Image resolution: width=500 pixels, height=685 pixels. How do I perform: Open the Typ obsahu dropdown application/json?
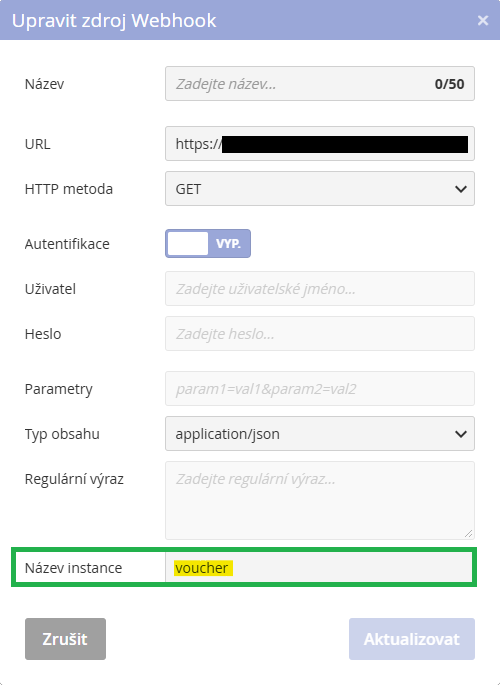pyautogui.click(x=320, y=434)
